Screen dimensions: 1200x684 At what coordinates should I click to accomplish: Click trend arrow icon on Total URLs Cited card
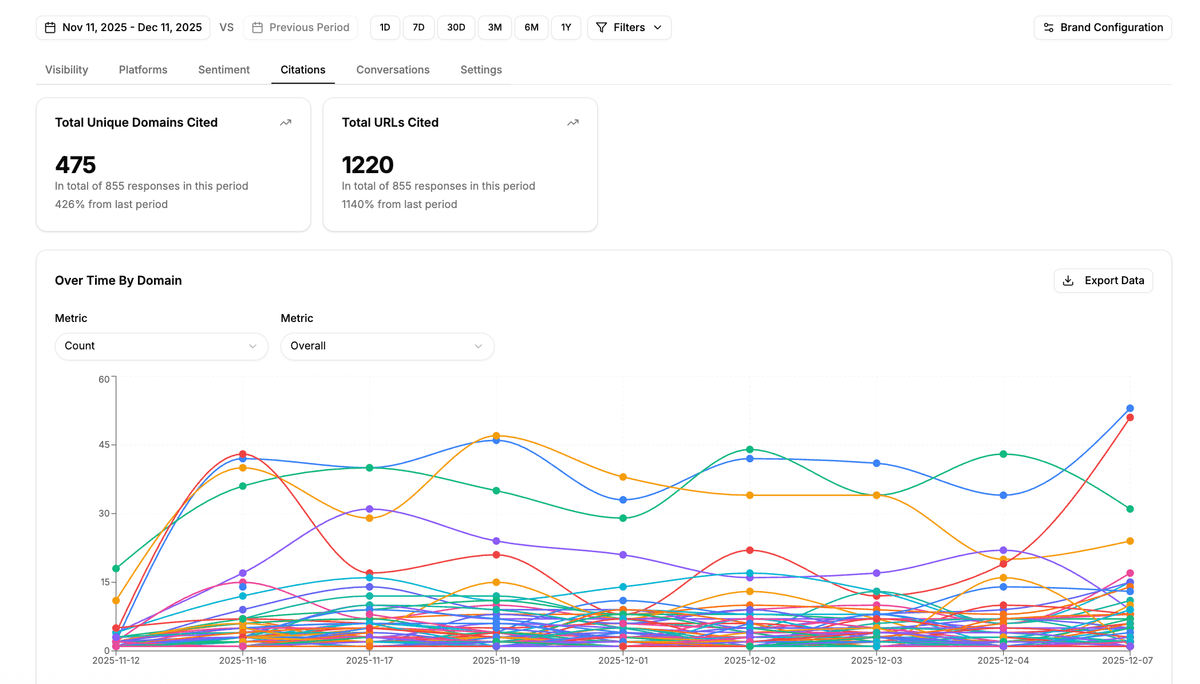(x=572, y=121)
